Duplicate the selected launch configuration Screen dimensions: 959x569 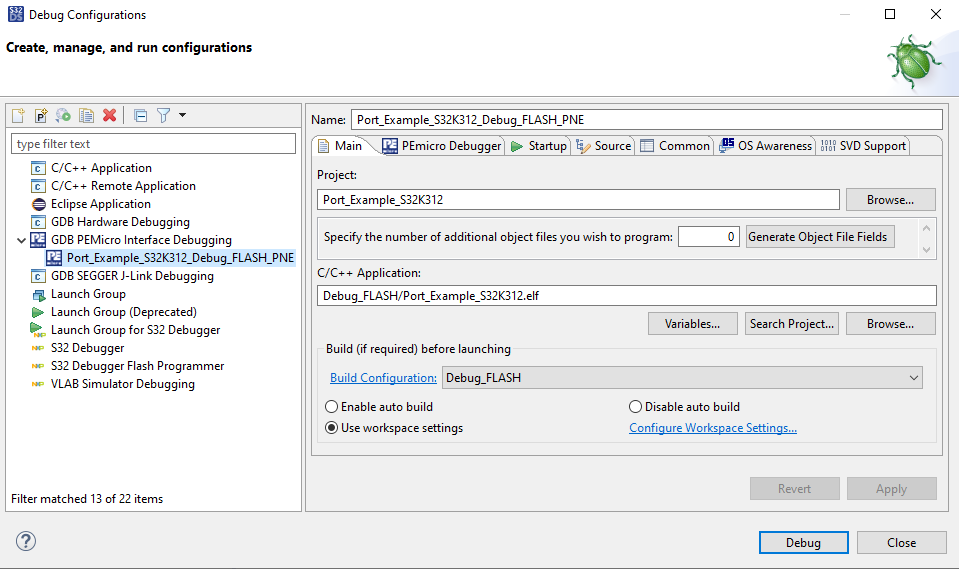[x=87, y=116]
